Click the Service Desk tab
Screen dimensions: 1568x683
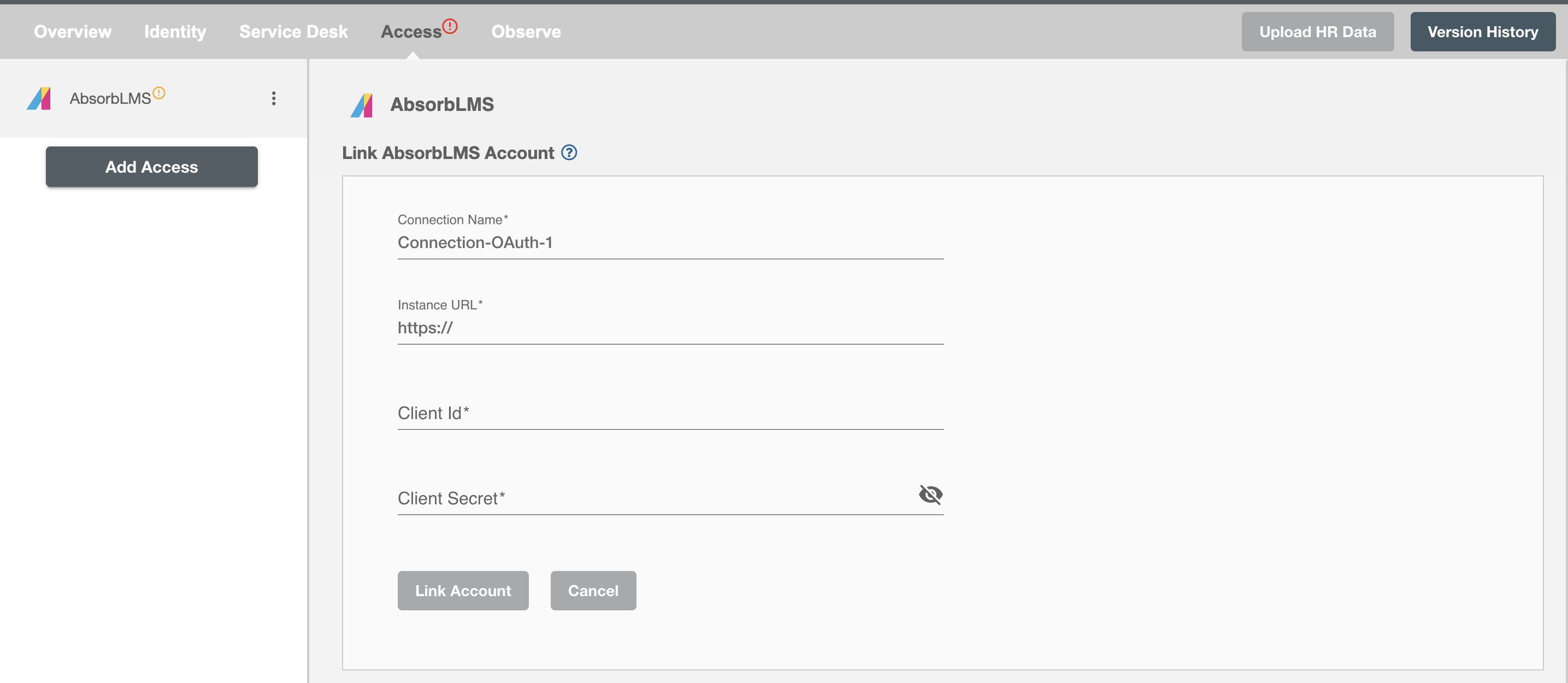click(293, 31)
